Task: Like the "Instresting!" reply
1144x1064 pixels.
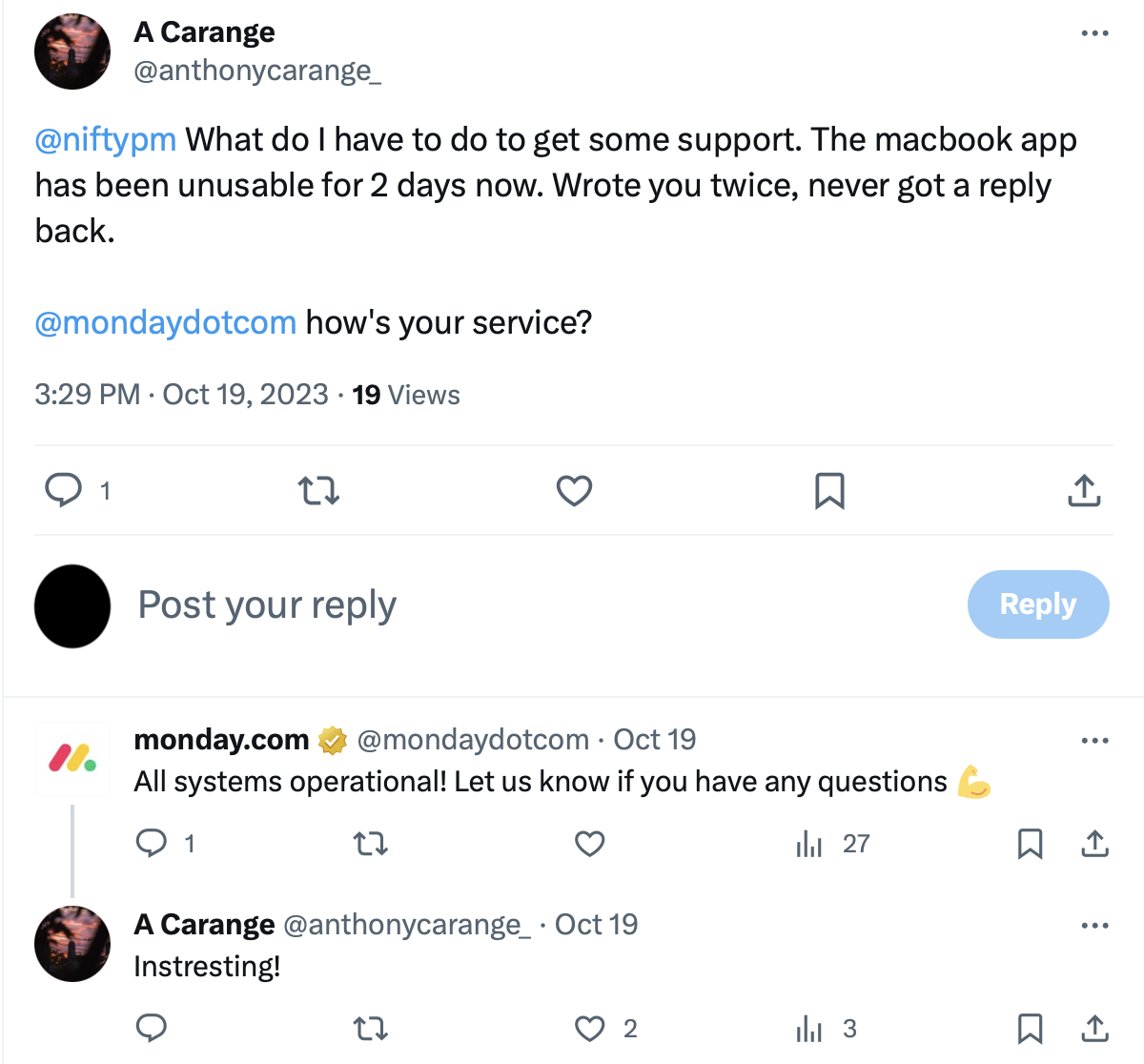Action: (590, 1029)
